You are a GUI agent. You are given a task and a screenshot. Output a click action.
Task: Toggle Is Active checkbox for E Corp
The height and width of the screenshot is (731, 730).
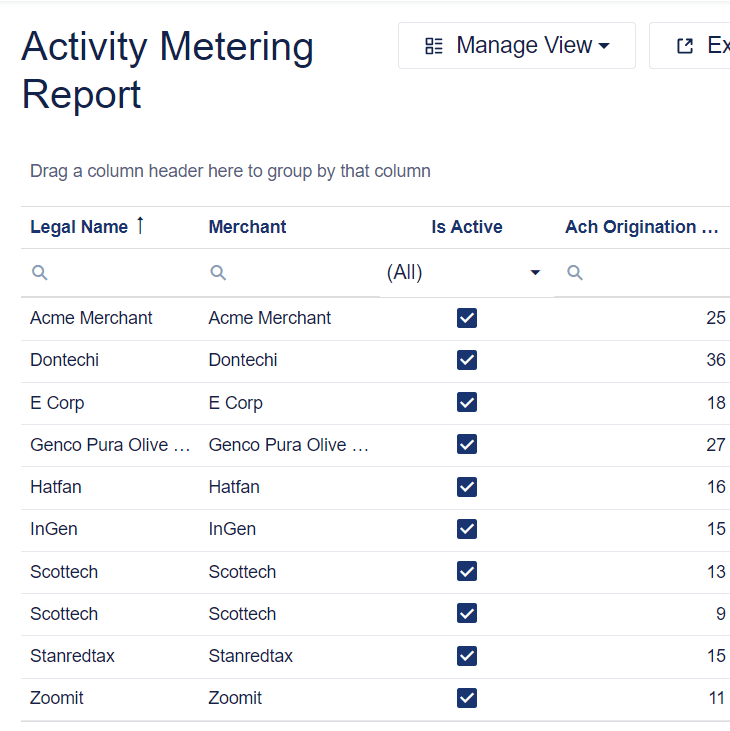(467, 402)
